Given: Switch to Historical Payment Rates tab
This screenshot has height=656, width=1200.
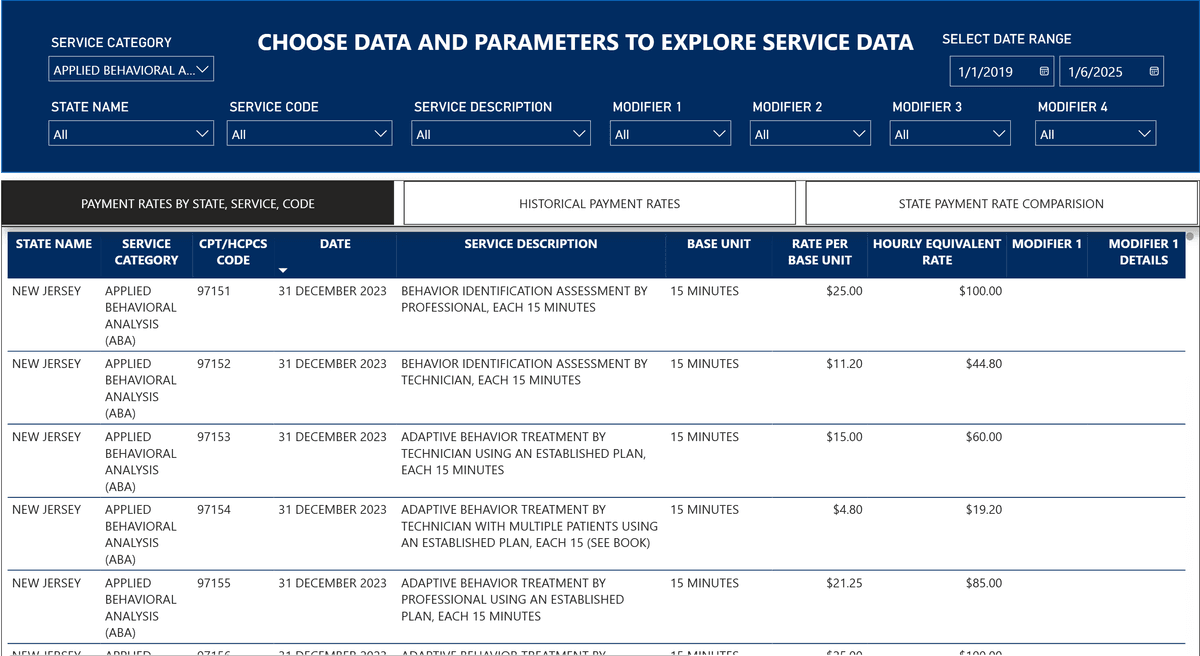Looking at the screenshot, I should pos(599,204).
